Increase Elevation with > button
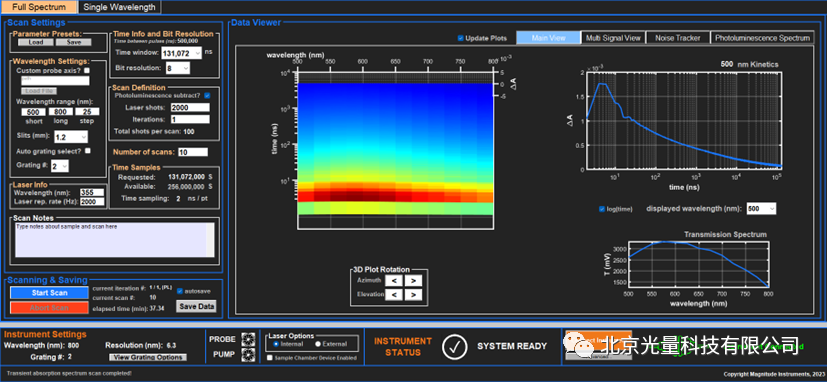The image size is (827, 382). click(x=414, y=294)
